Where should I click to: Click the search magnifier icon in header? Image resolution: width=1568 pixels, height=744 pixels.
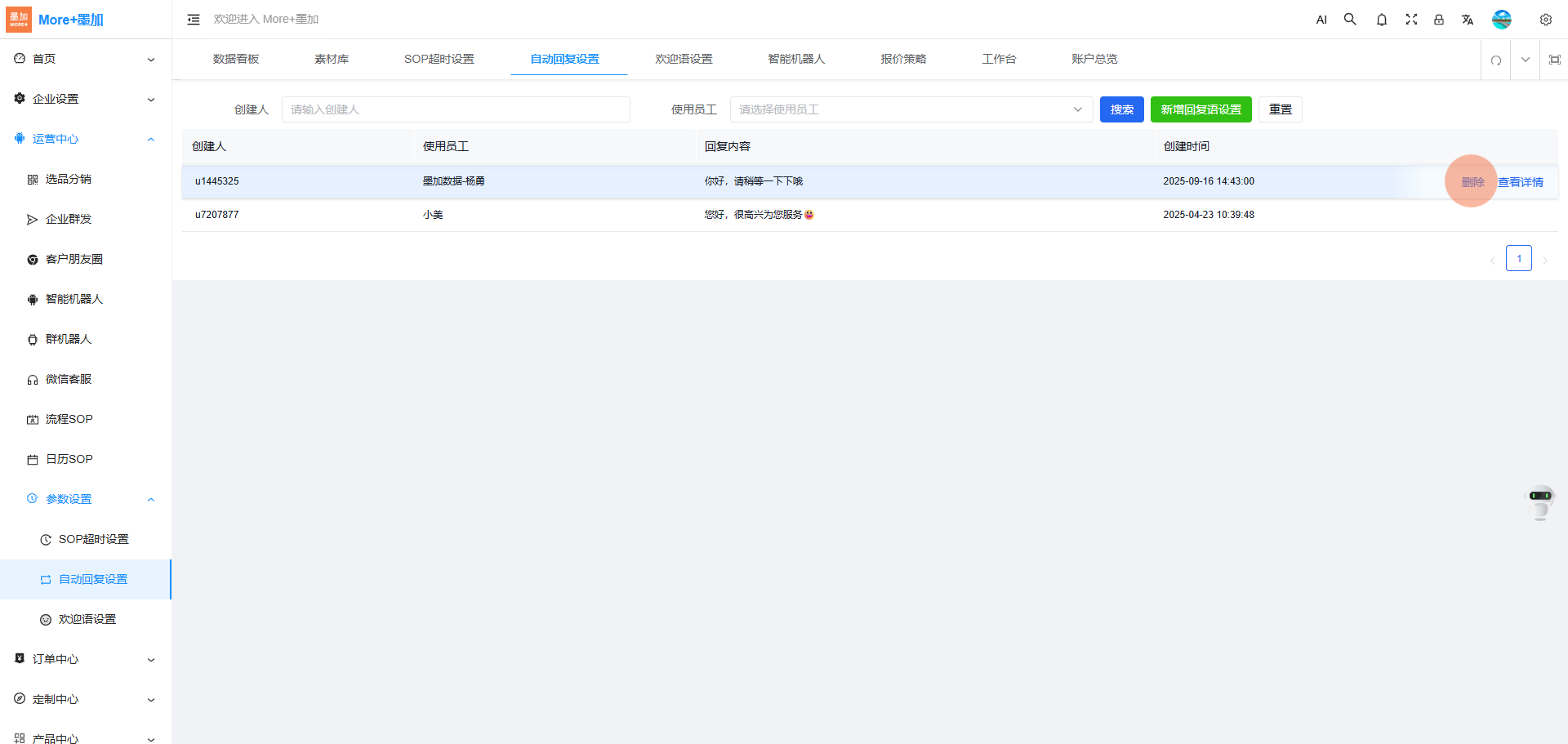(1350, 20)
